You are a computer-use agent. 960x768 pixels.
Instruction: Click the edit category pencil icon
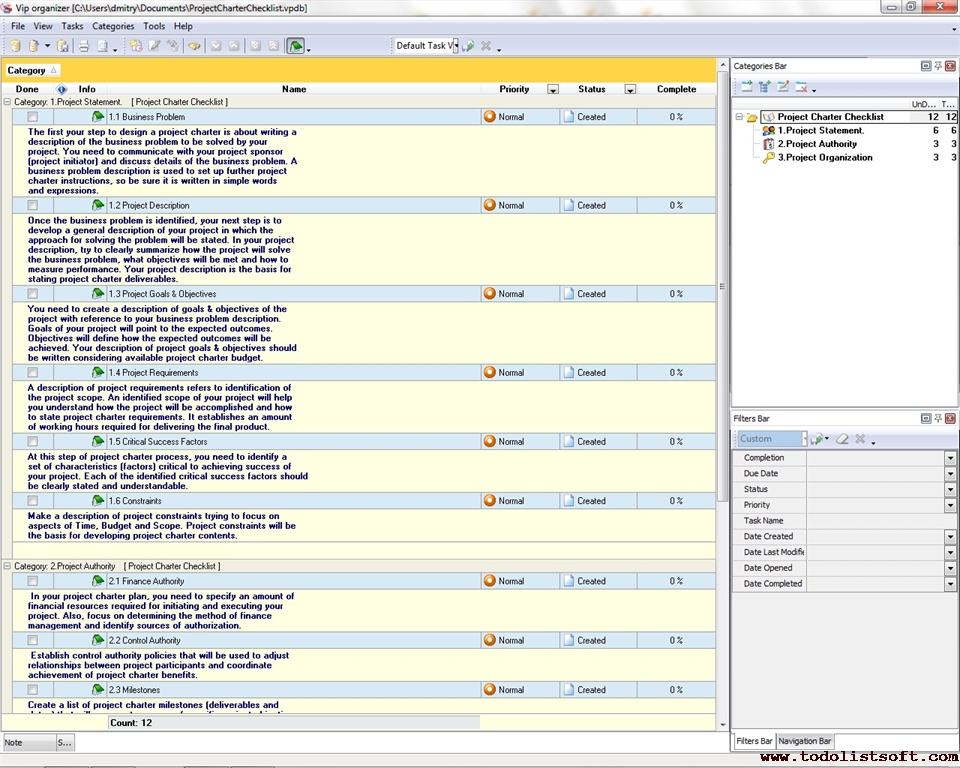(783, 87)
